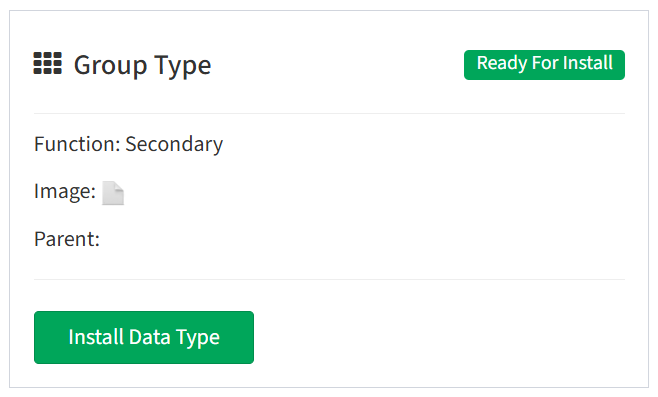Screen dimensions: 658x397
Task: Click the words Data Type on button
Action: click(x=174, y=338)
